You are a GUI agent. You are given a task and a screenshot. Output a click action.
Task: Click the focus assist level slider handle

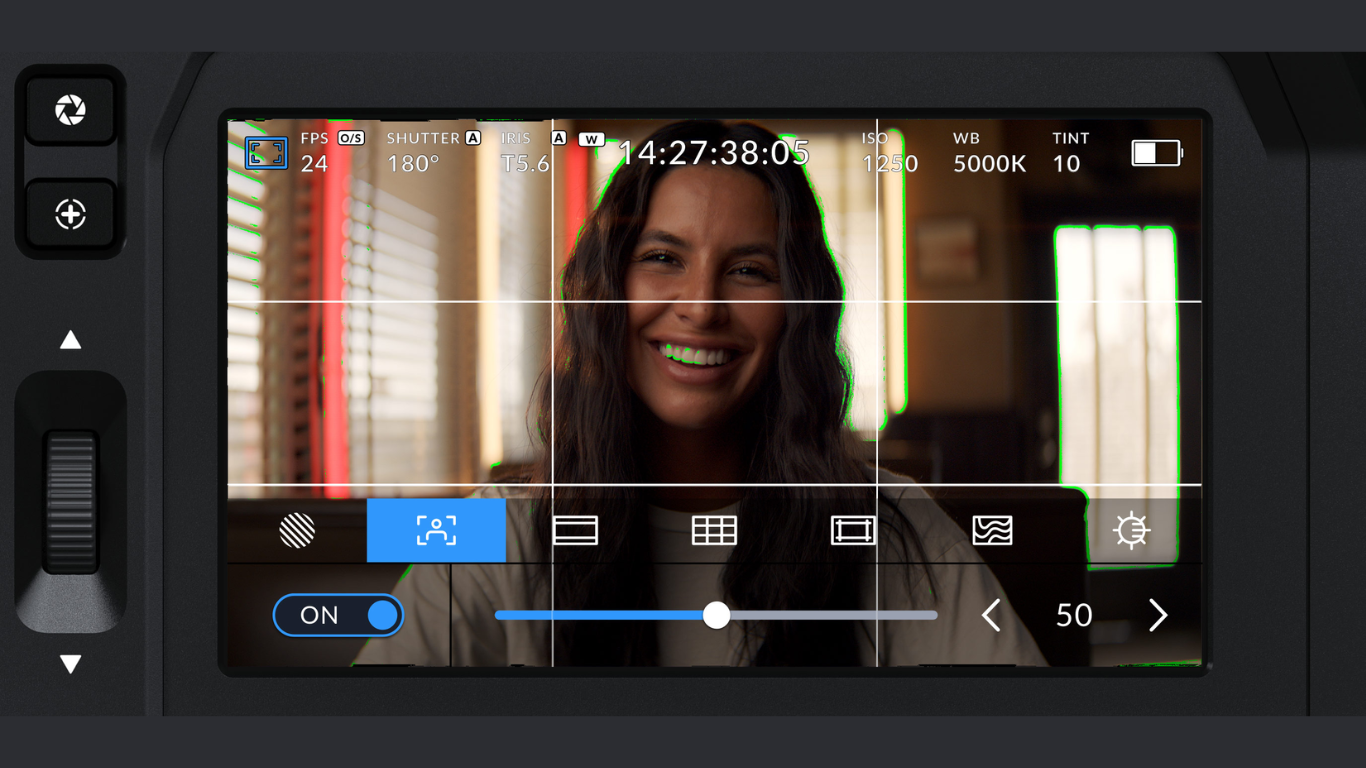716,615
